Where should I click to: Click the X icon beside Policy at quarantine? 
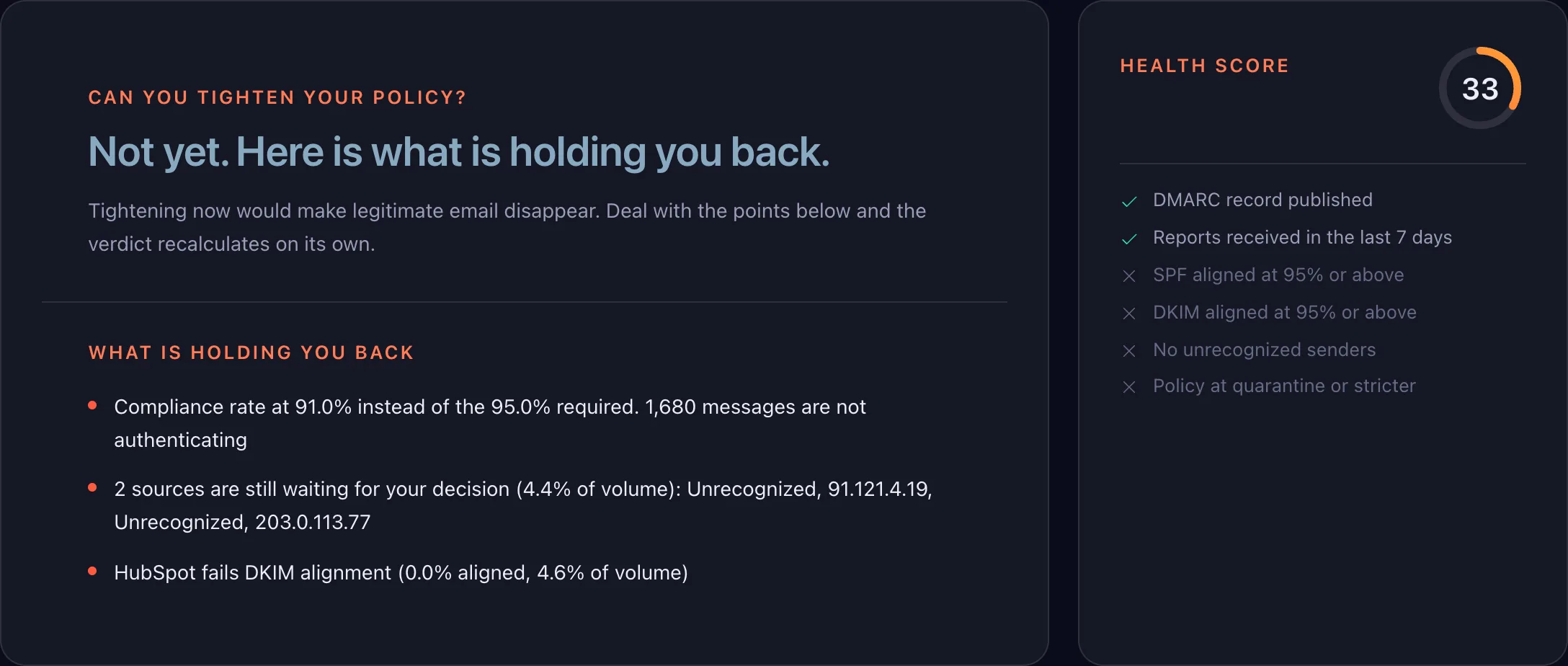point(1129,387)
